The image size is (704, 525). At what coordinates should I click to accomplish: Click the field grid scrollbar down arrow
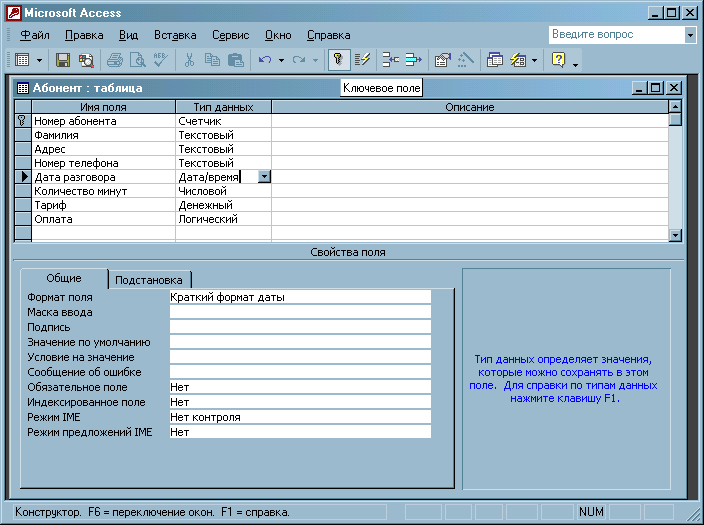[x=675, y=235]
